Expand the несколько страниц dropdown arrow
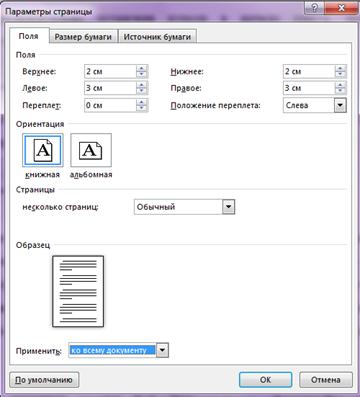The image size is (360, 397). pos(228,207)
